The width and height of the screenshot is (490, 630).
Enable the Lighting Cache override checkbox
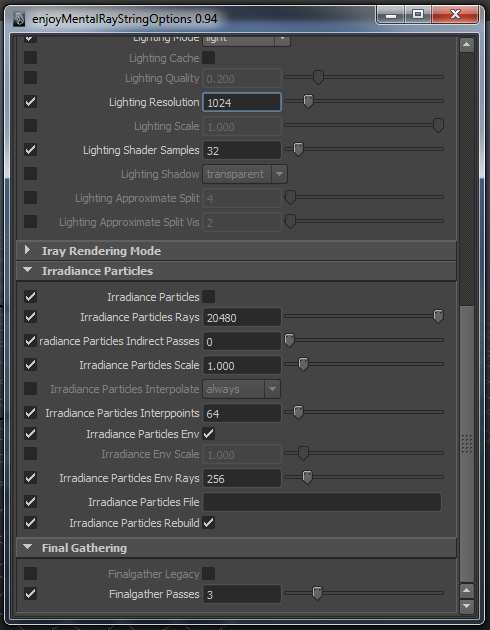click(x=31, y=57)
